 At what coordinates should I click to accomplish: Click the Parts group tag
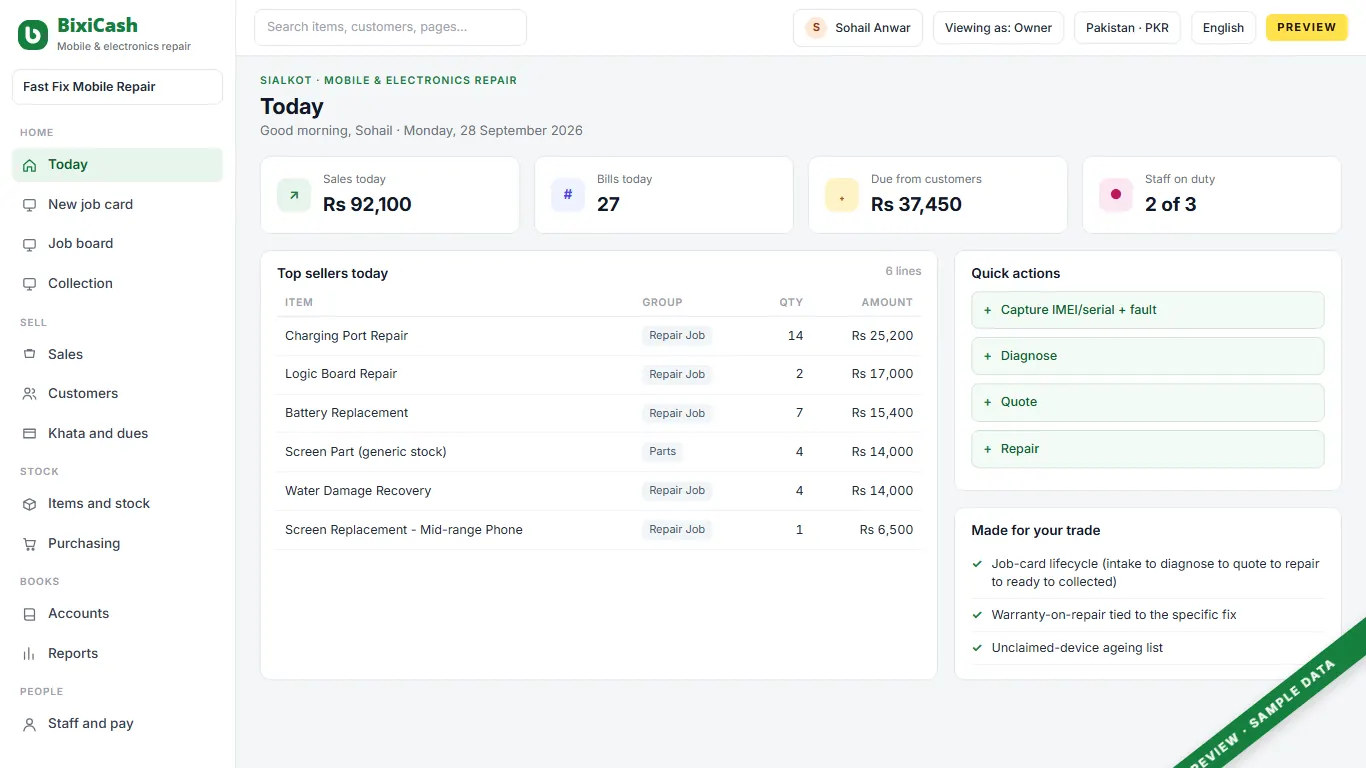pos(663,452)
